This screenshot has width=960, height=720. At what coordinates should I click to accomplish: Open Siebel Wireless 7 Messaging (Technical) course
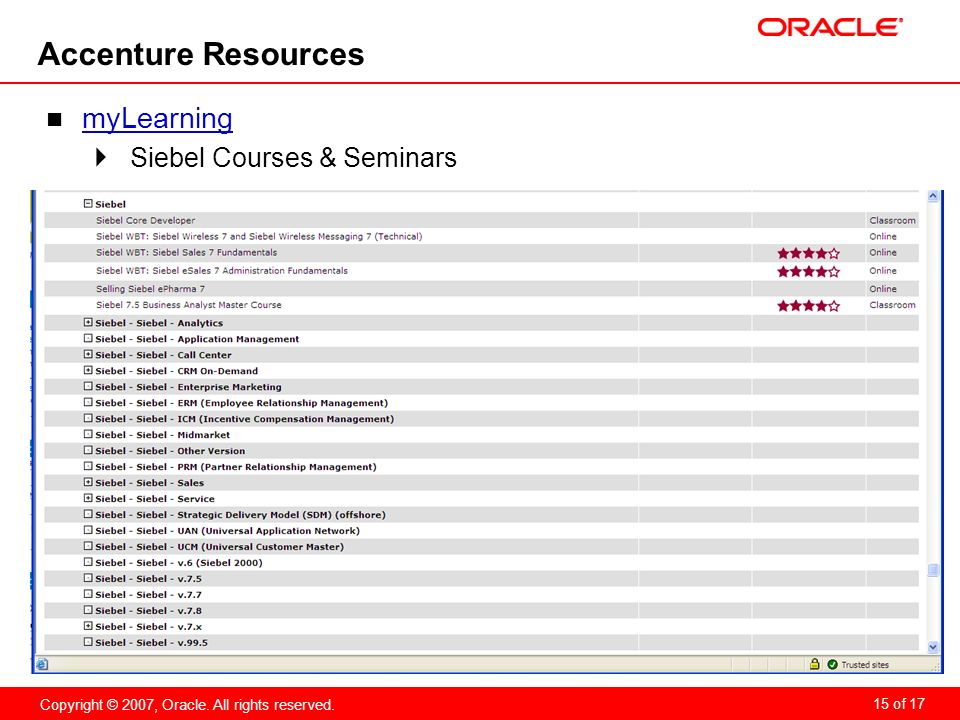click(259, 236)
